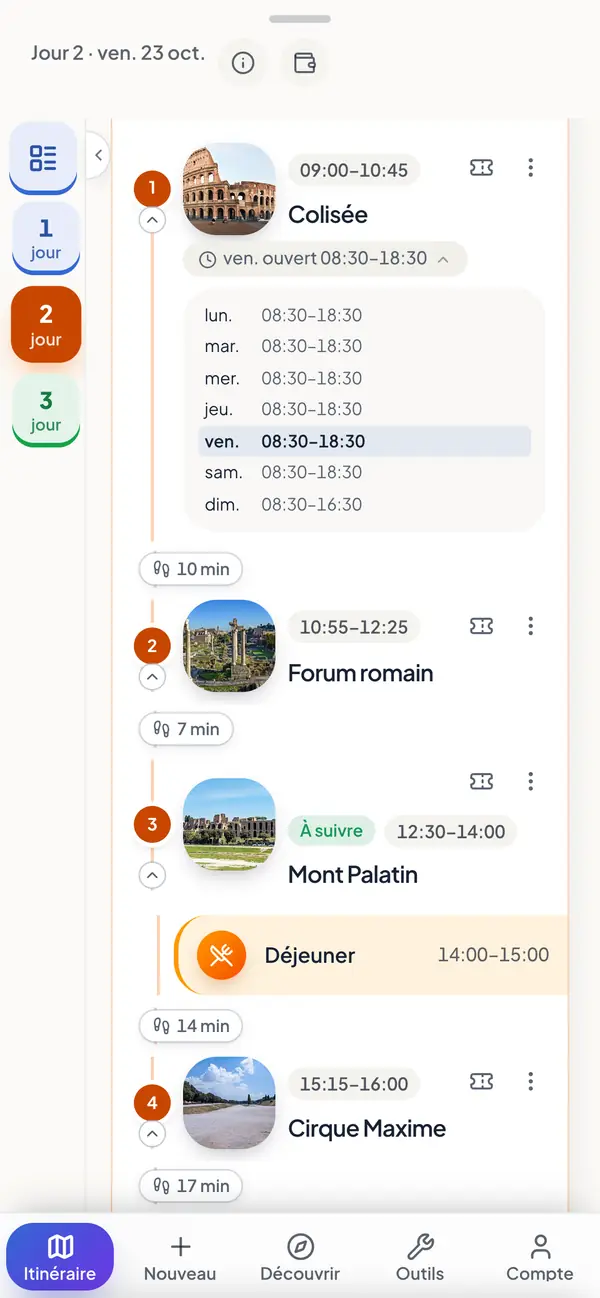Click the Cirque Maxime title
This screenshot has width=600, height=1298.
(x=367, y=1128)
